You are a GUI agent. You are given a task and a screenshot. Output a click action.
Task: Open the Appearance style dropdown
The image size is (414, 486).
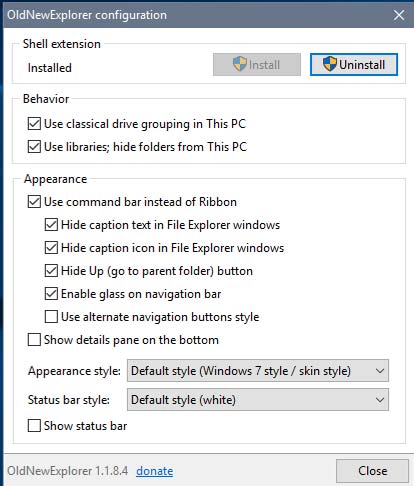click(x=258, y=371)
